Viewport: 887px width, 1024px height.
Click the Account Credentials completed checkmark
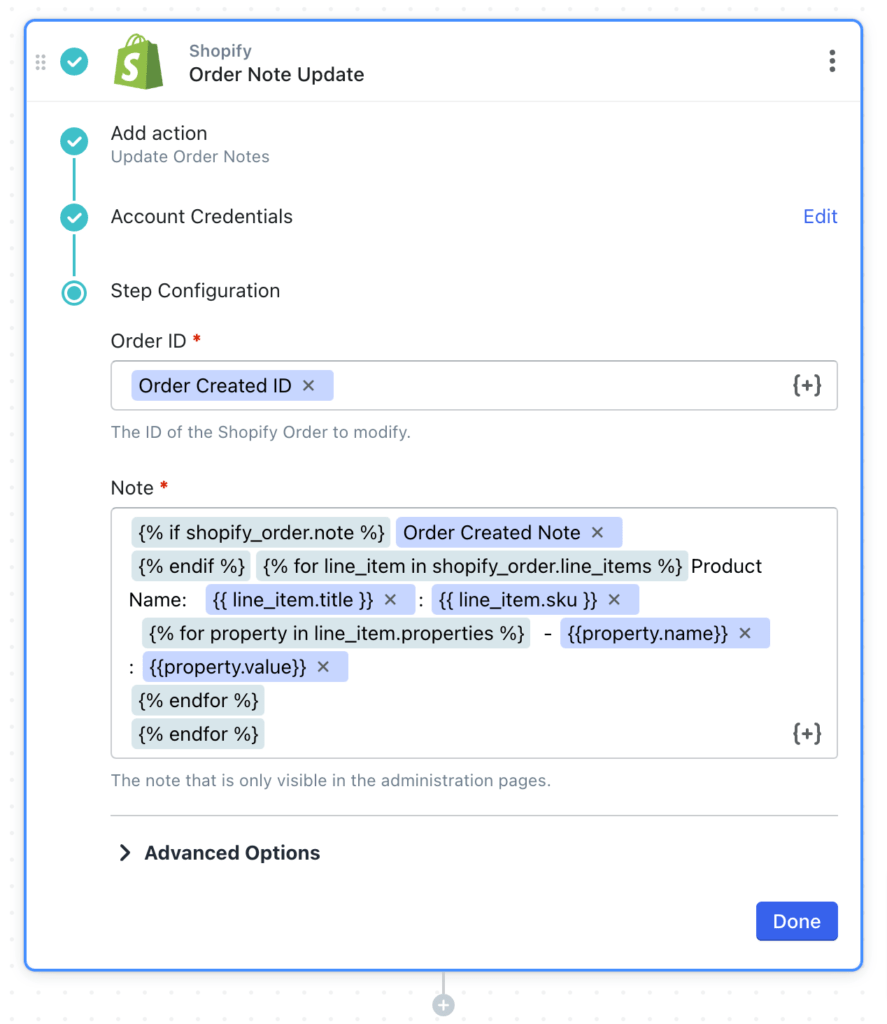(x=74, y=217)
